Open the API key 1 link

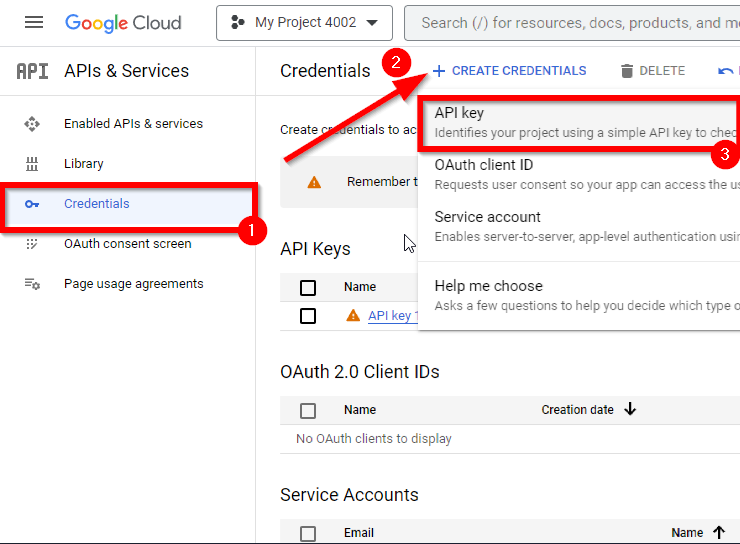point(390,315)
